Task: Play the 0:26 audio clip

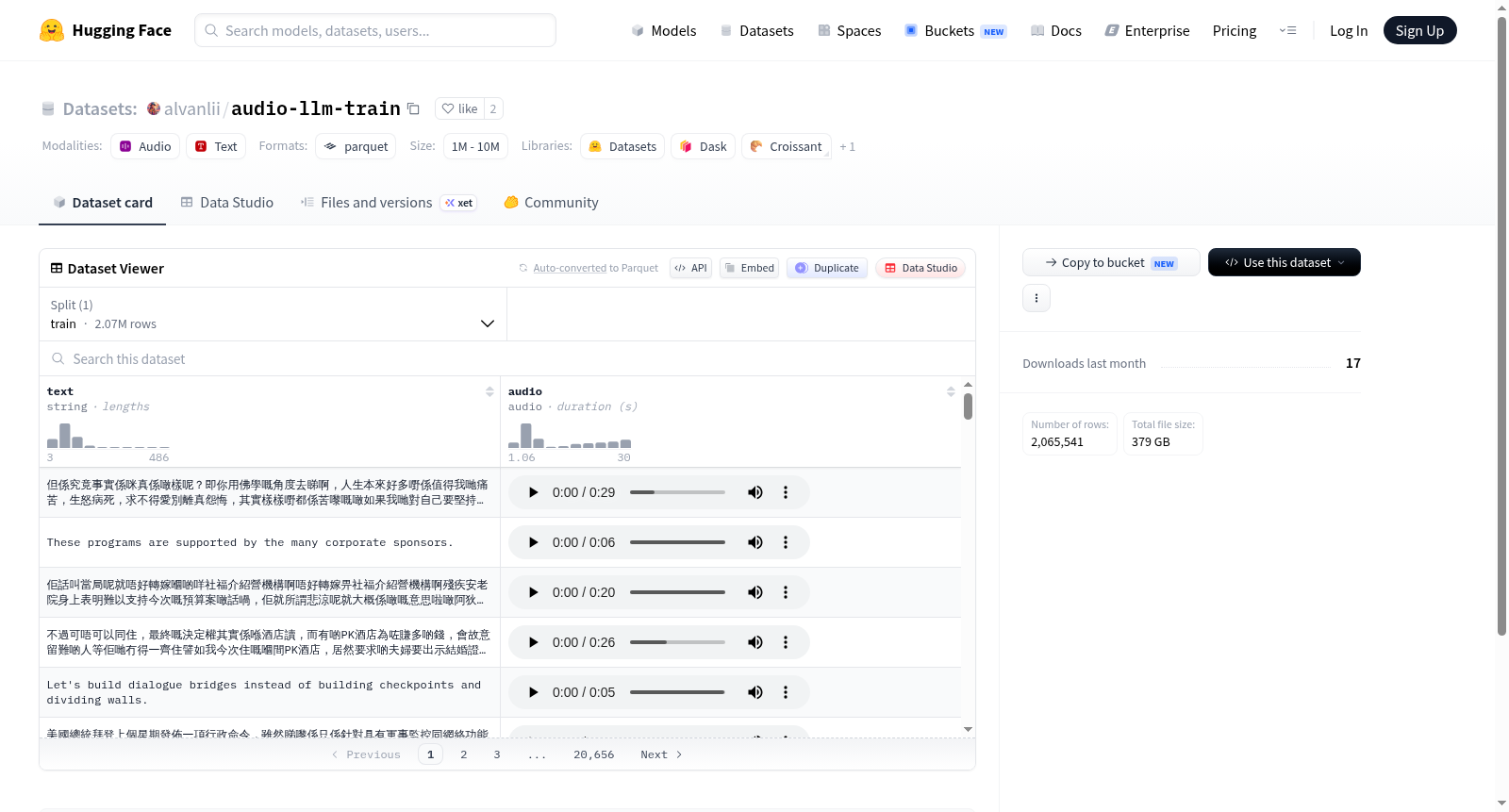Action: (x=533, y=642)
